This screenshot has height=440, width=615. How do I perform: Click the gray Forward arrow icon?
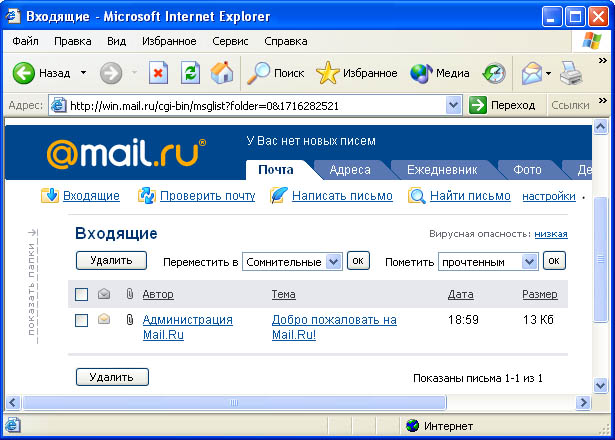(x=111, y=73)
